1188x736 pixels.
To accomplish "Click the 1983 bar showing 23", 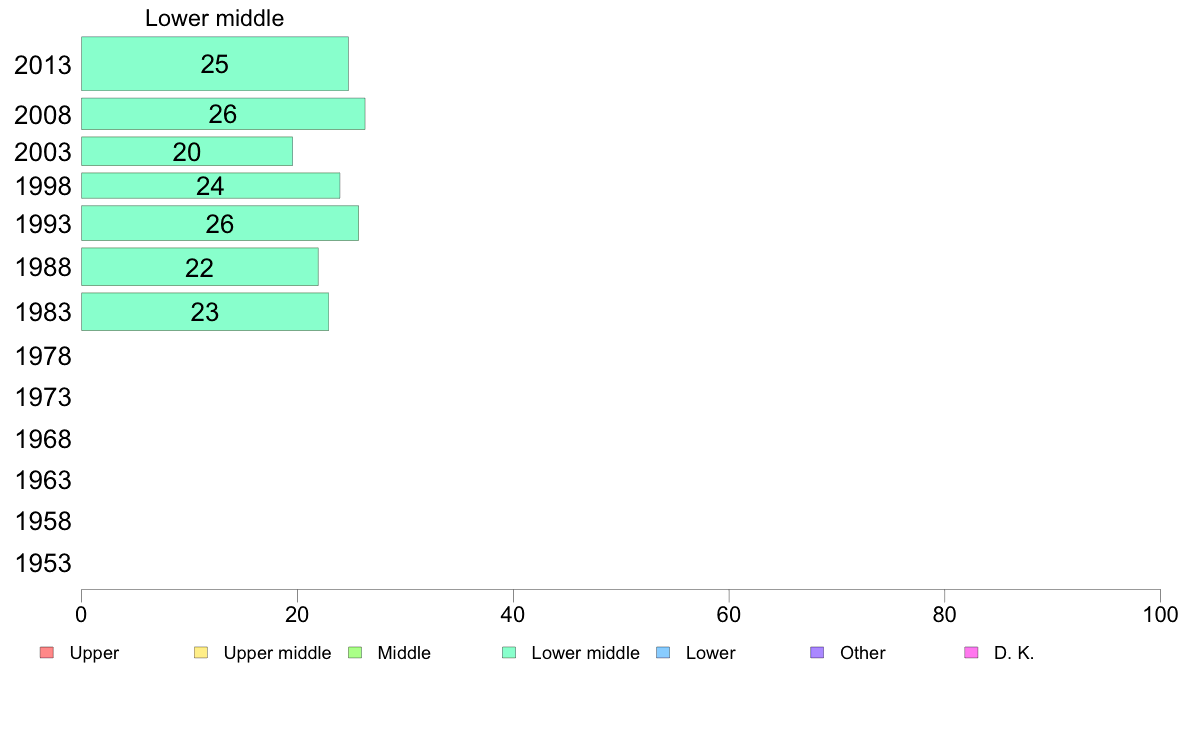I will (x=205, y=312).
